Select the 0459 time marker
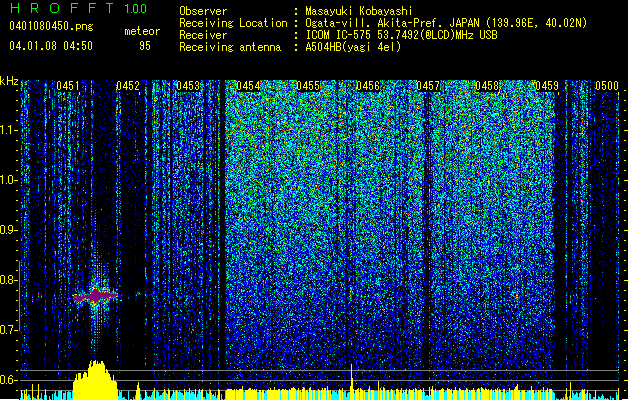The height and width of the screenshot is (400, 629). pos(547,86)
